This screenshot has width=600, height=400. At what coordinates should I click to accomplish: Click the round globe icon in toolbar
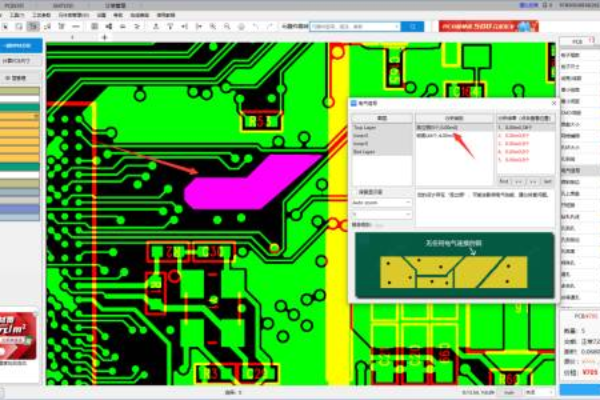241,27
